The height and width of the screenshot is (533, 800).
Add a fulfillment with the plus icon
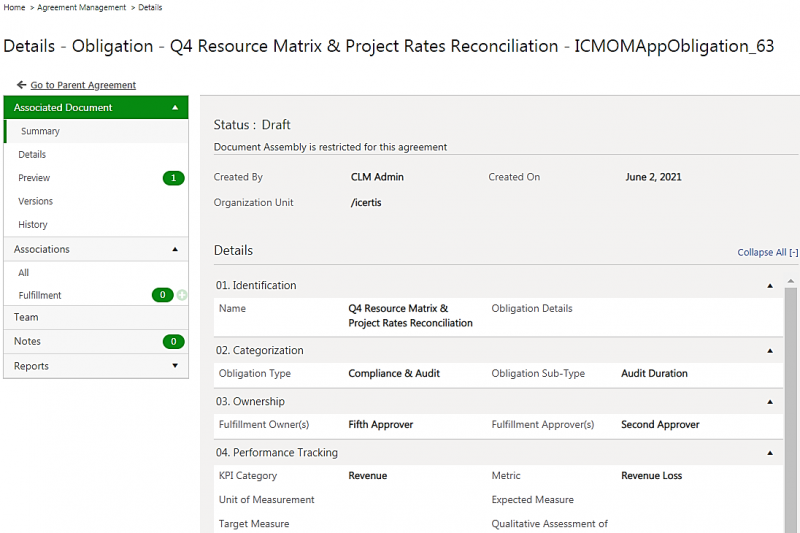(x=182, y=295)
